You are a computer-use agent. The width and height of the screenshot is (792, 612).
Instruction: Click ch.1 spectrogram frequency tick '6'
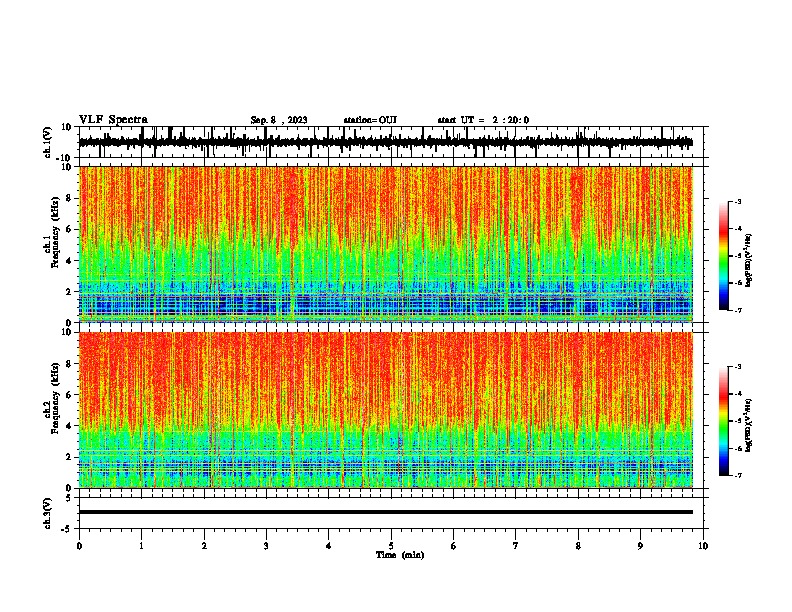coord(69,230)
